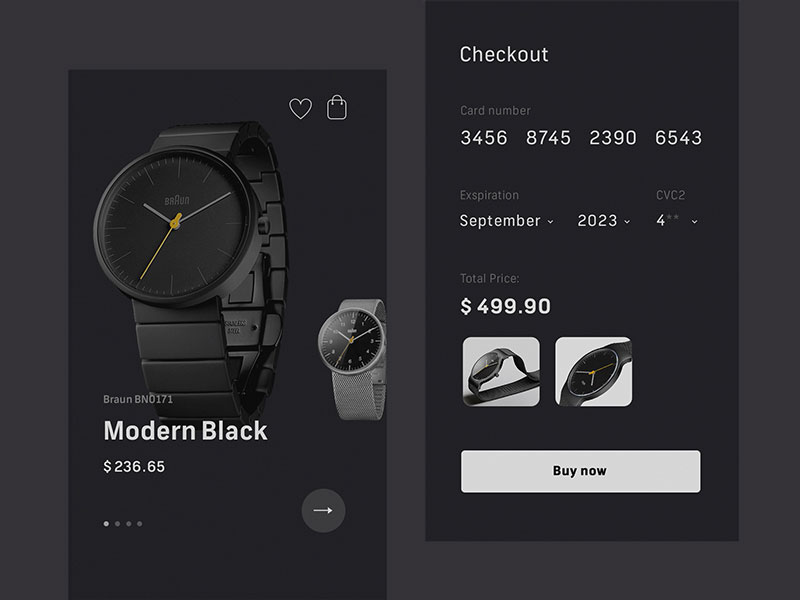Click the Modern Black product title
Screen dimensions: 800x600
tap(186, 431)
